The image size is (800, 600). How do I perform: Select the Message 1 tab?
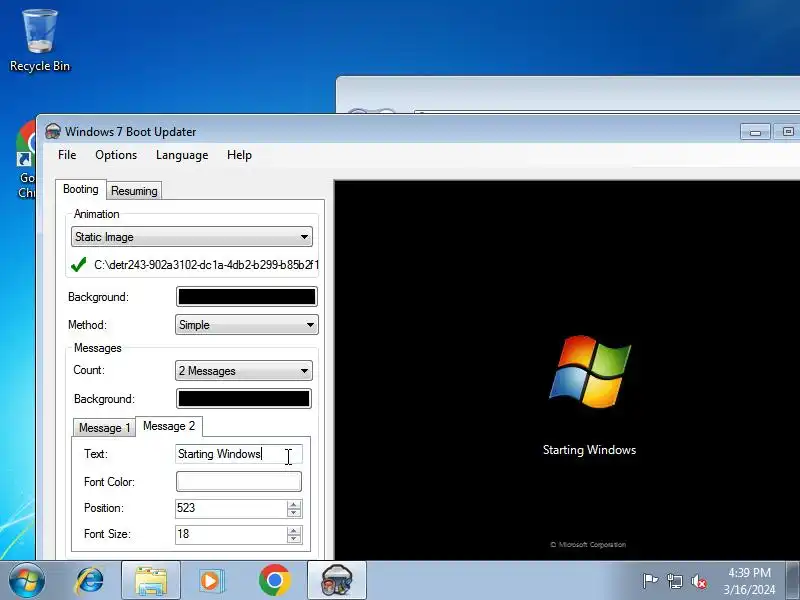(105, 428)
